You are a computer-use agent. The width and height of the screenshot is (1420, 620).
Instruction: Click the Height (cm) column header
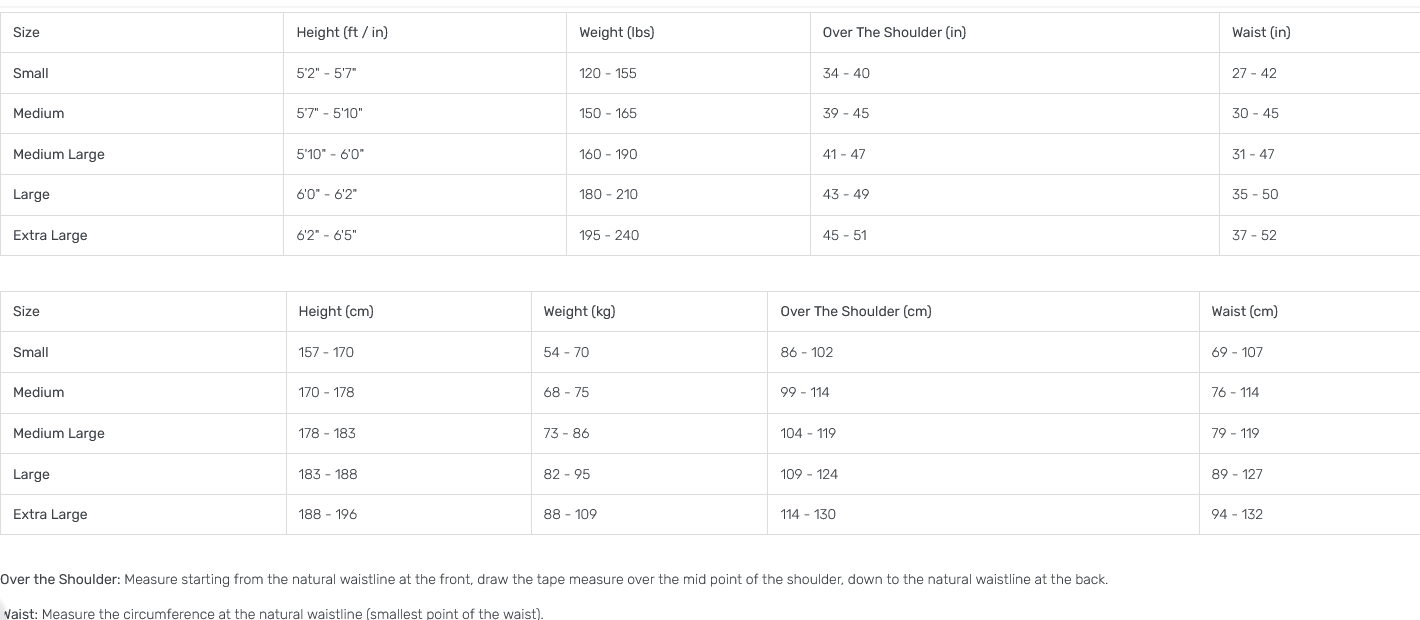coord(408,311)
